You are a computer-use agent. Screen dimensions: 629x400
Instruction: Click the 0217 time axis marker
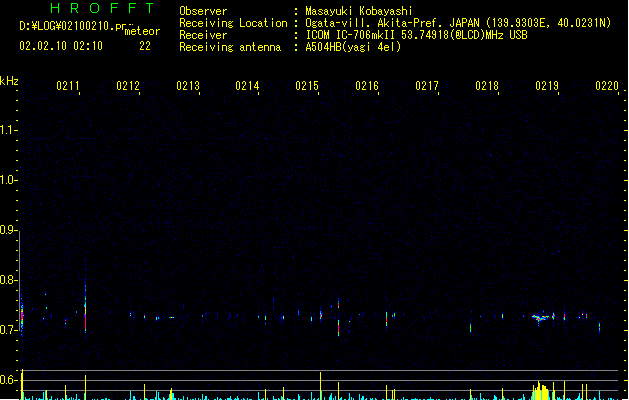[x=427, y=86]
